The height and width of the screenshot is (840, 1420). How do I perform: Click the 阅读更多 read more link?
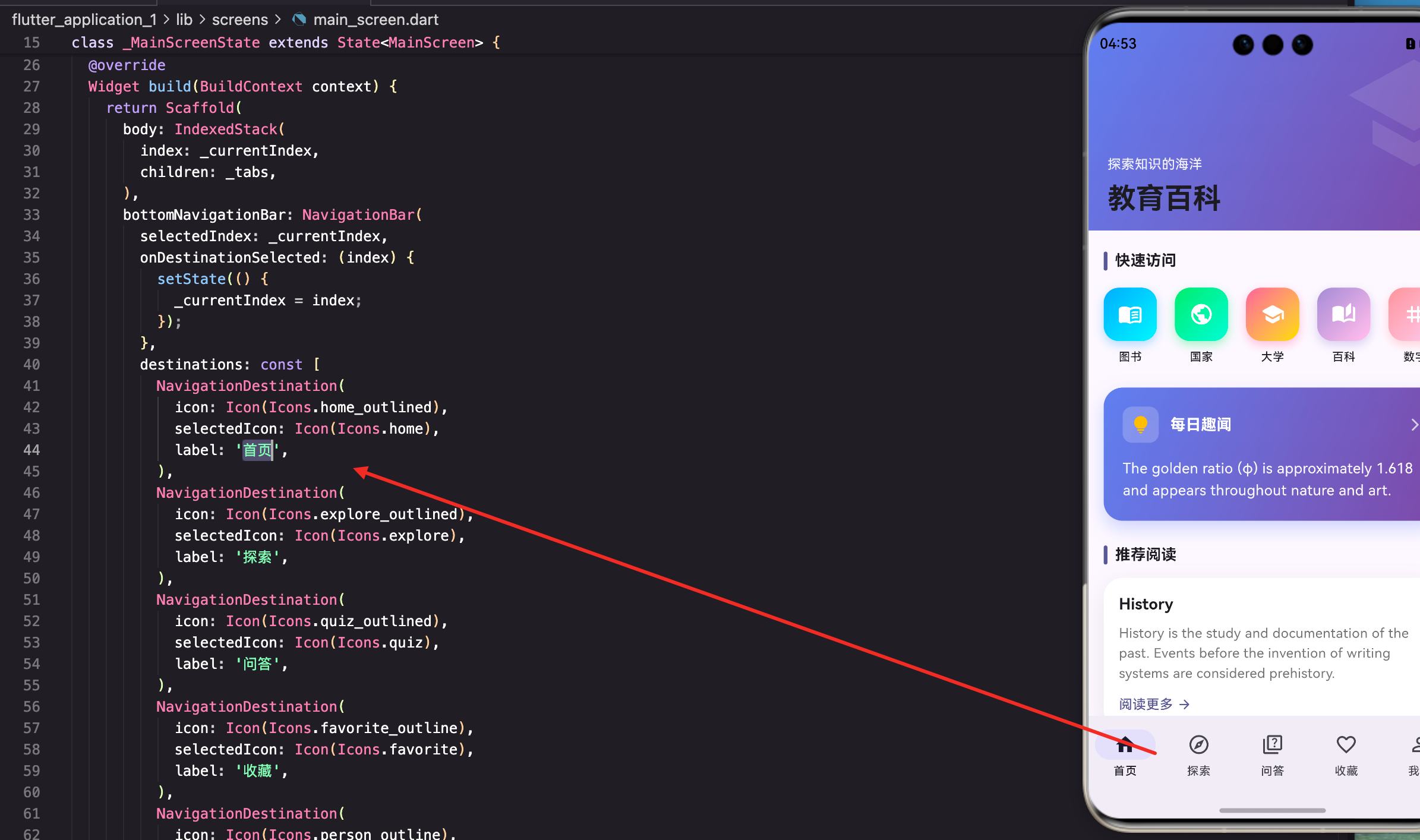tap(1154, 704)
